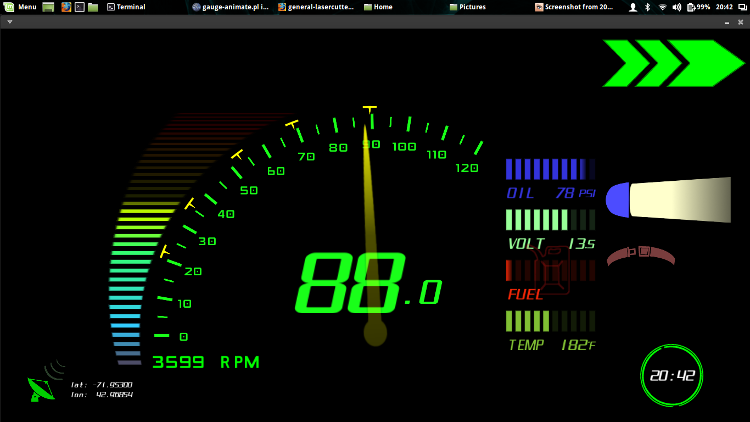Click the seatbelt warning indicator icon
Screen dimensions: 750x422
pos(640,255)
